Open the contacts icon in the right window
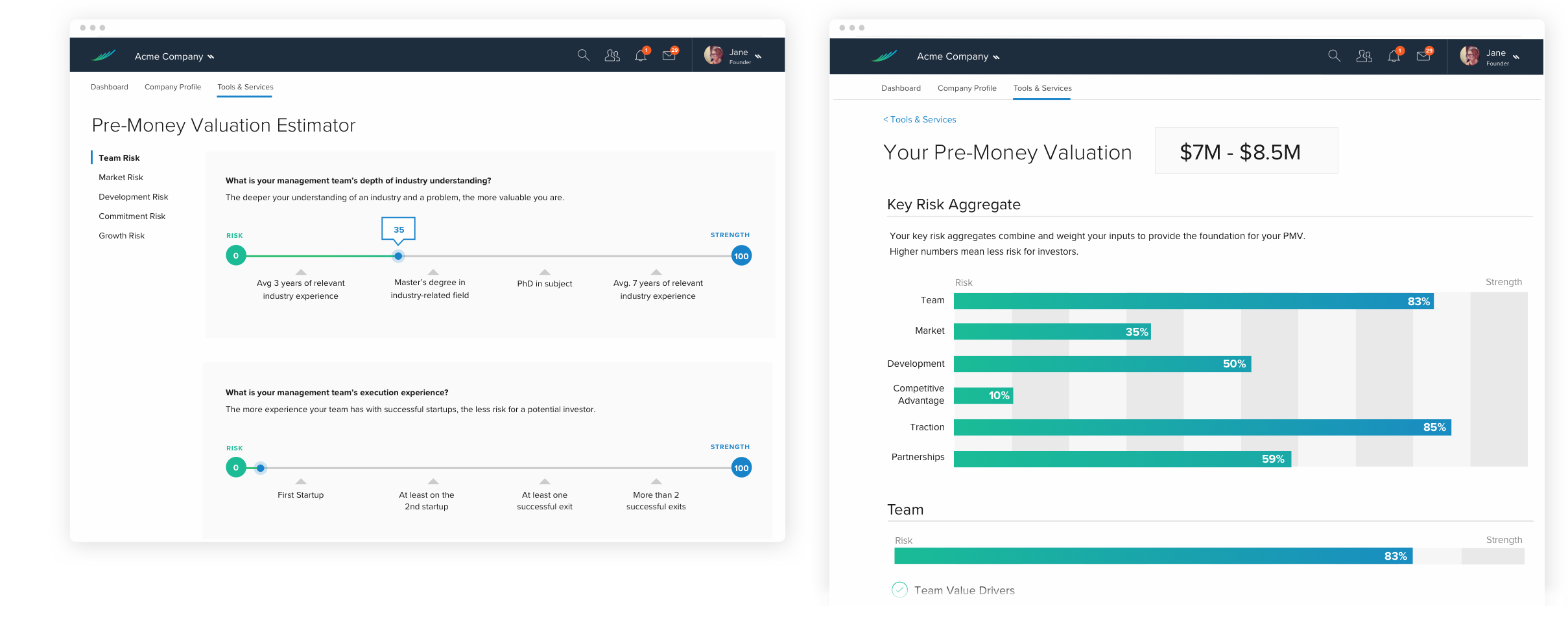 pos(1364,56)
